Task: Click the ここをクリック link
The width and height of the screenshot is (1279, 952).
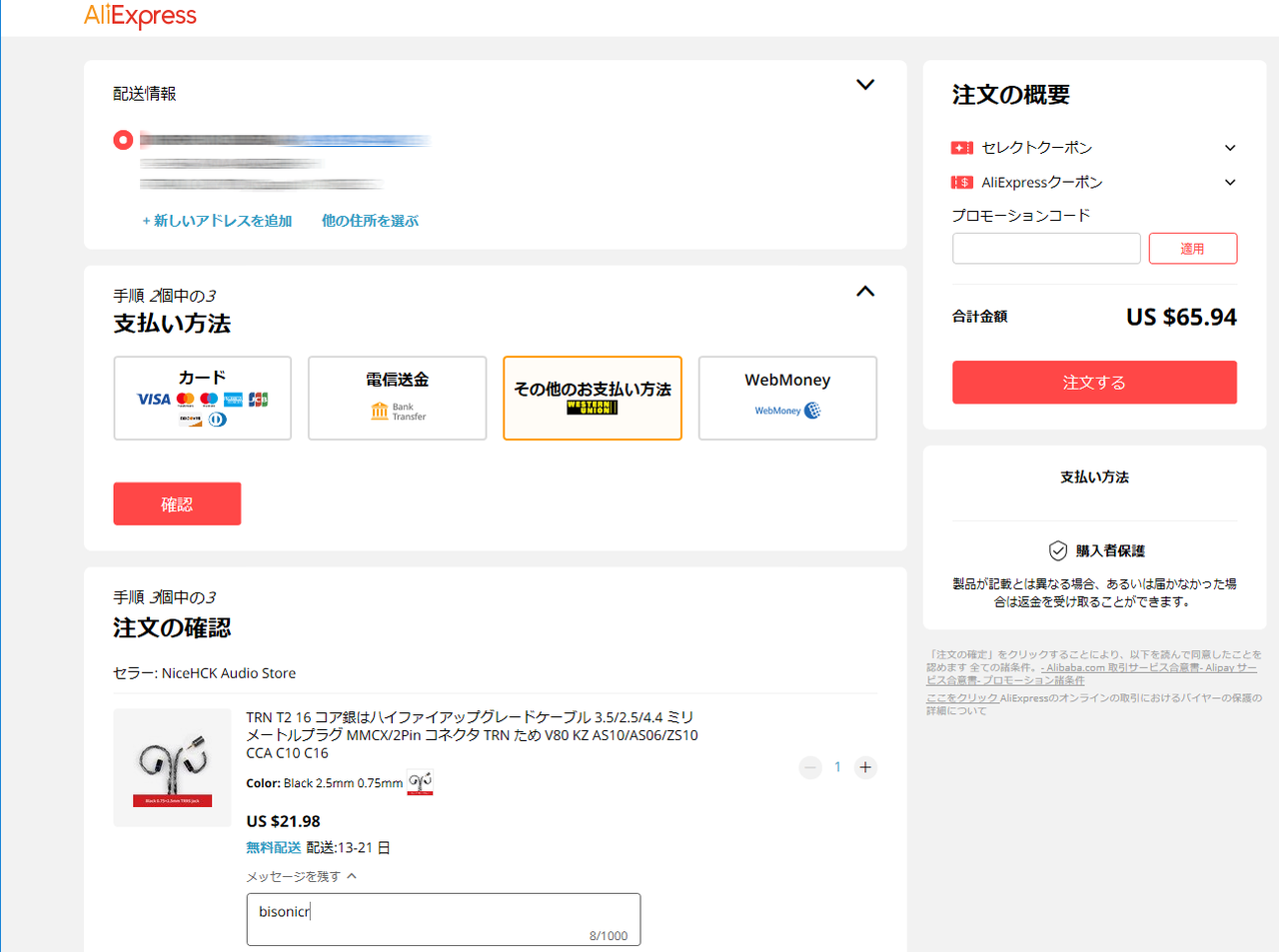Action: coord(961,698)
